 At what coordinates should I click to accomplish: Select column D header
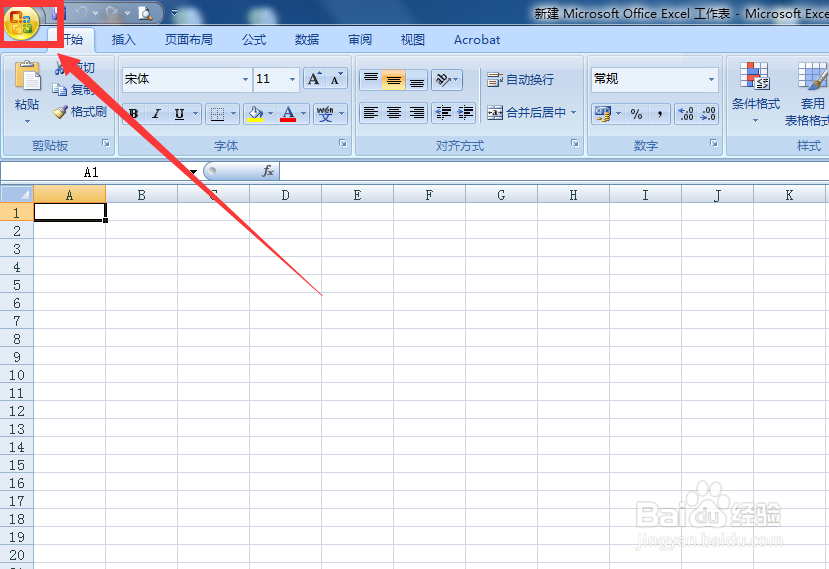coord(285,195)
